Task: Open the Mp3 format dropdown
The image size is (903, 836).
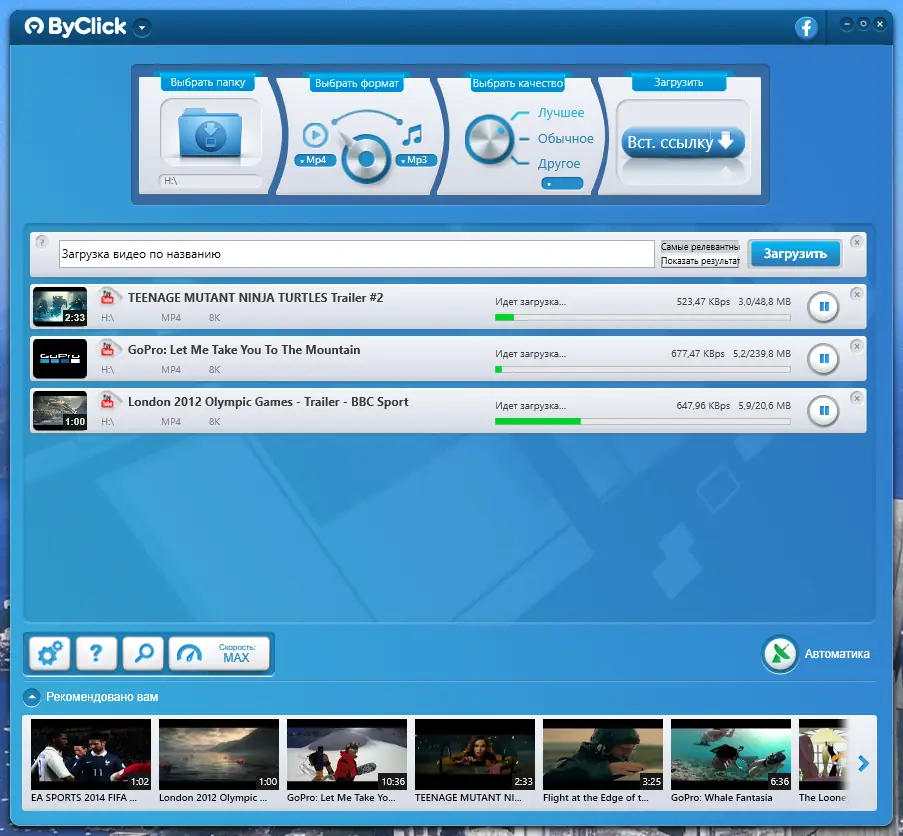Action: (416, 160)
